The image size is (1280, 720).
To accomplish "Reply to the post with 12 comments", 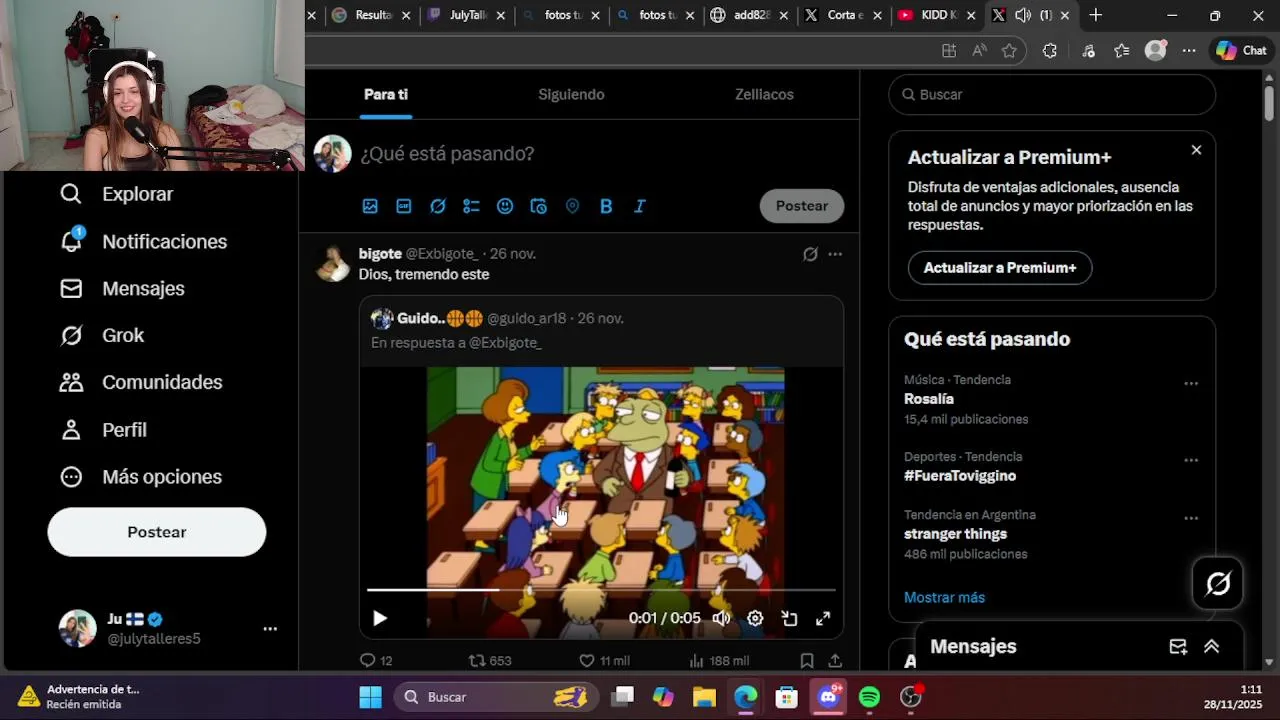I will click(376, 661).
